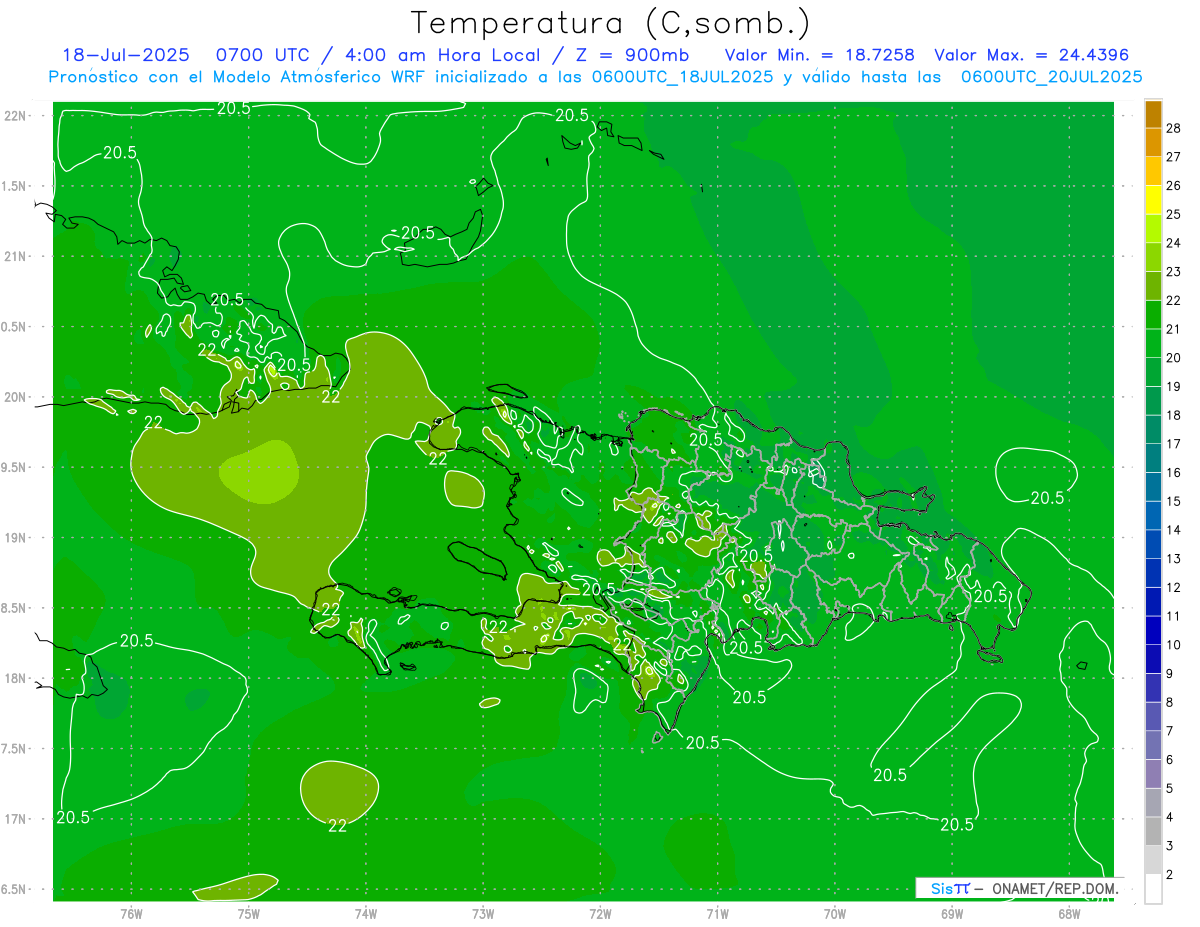Click the 68W longitude axis label
Viewport: 1200px width, 927px height.
coord(1069,913)
